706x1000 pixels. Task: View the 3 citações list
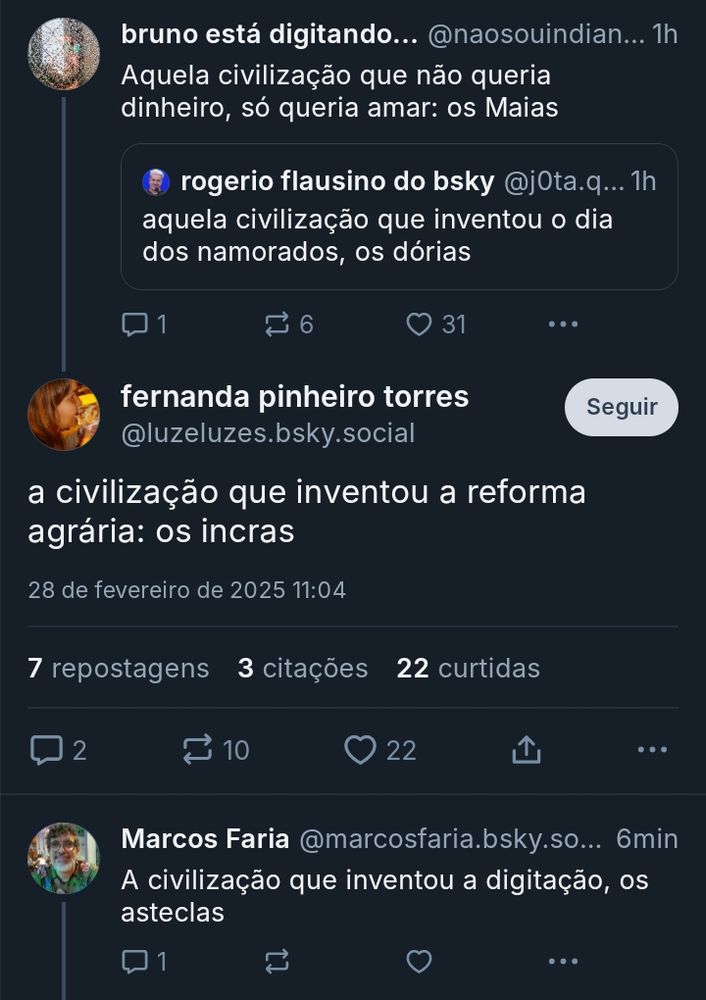tap(302, 668)
